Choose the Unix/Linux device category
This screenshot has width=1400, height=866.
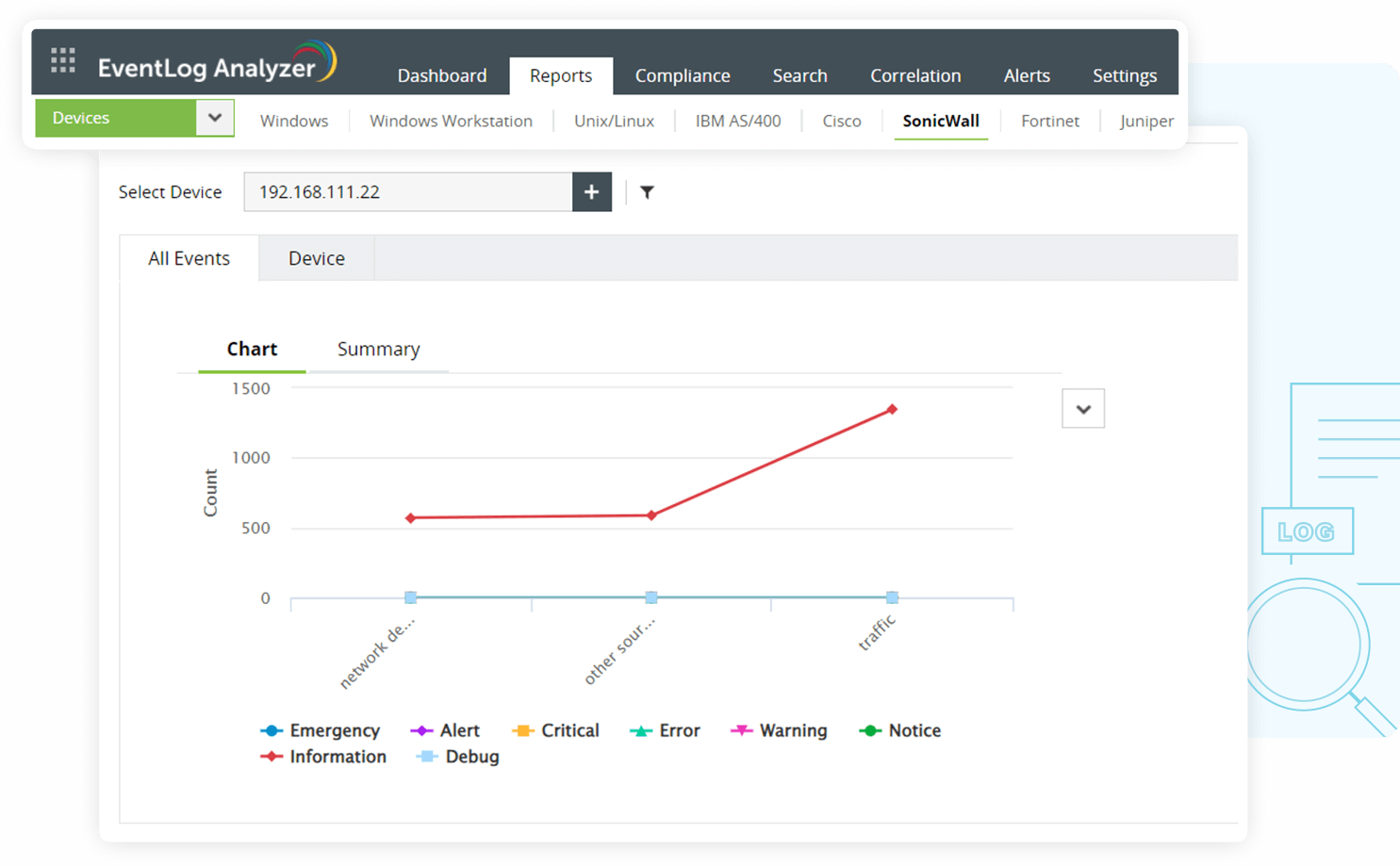614,121
